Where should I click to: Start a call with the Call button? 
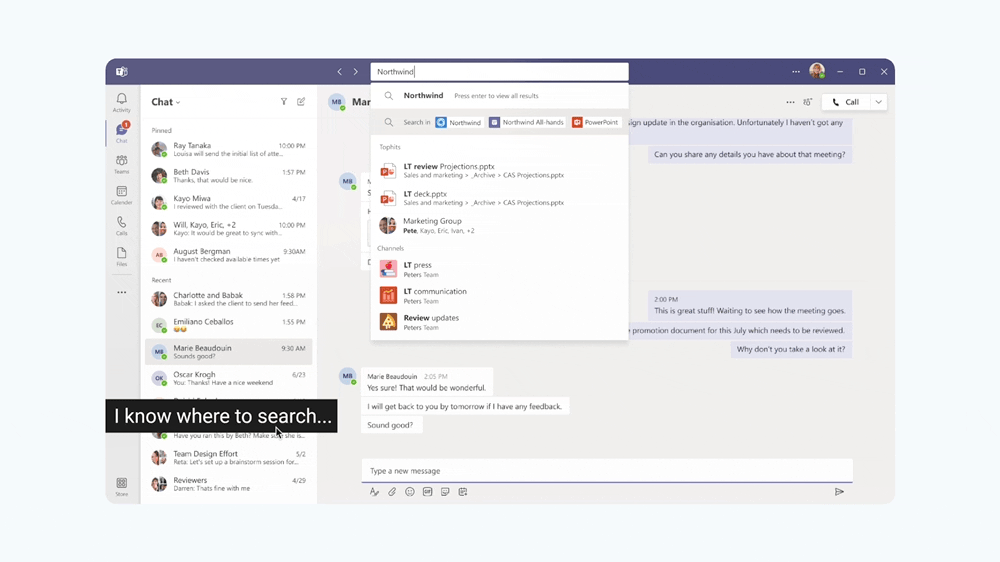846,102
